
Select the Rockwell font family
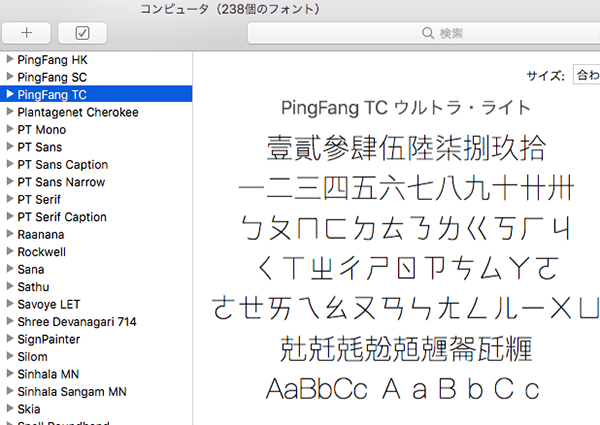tap(42, 252)
